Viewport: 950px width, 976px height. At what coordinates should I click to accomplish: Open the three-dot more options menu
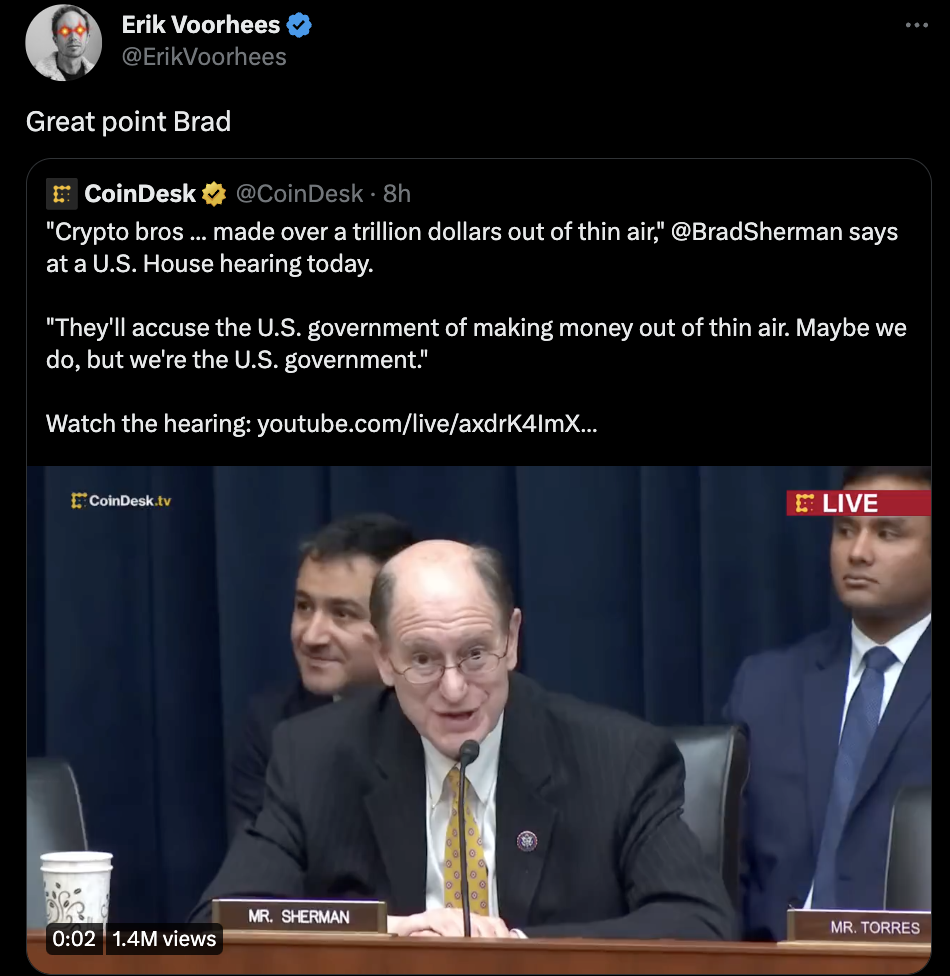pyautogui.click(x=916, y=25)
